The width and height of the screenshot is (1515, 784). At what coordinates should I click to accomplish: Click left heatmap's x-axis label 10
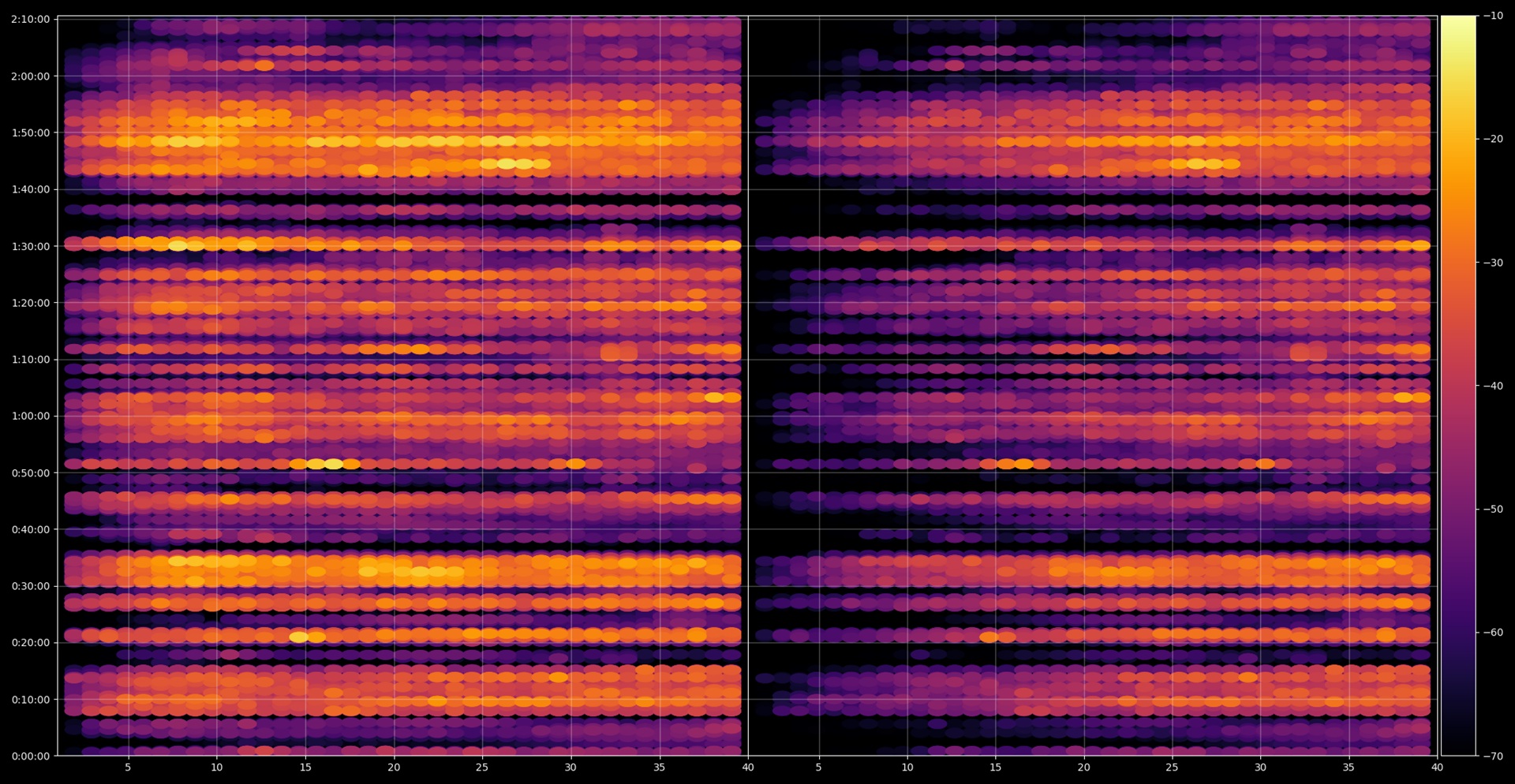(216, 767)
